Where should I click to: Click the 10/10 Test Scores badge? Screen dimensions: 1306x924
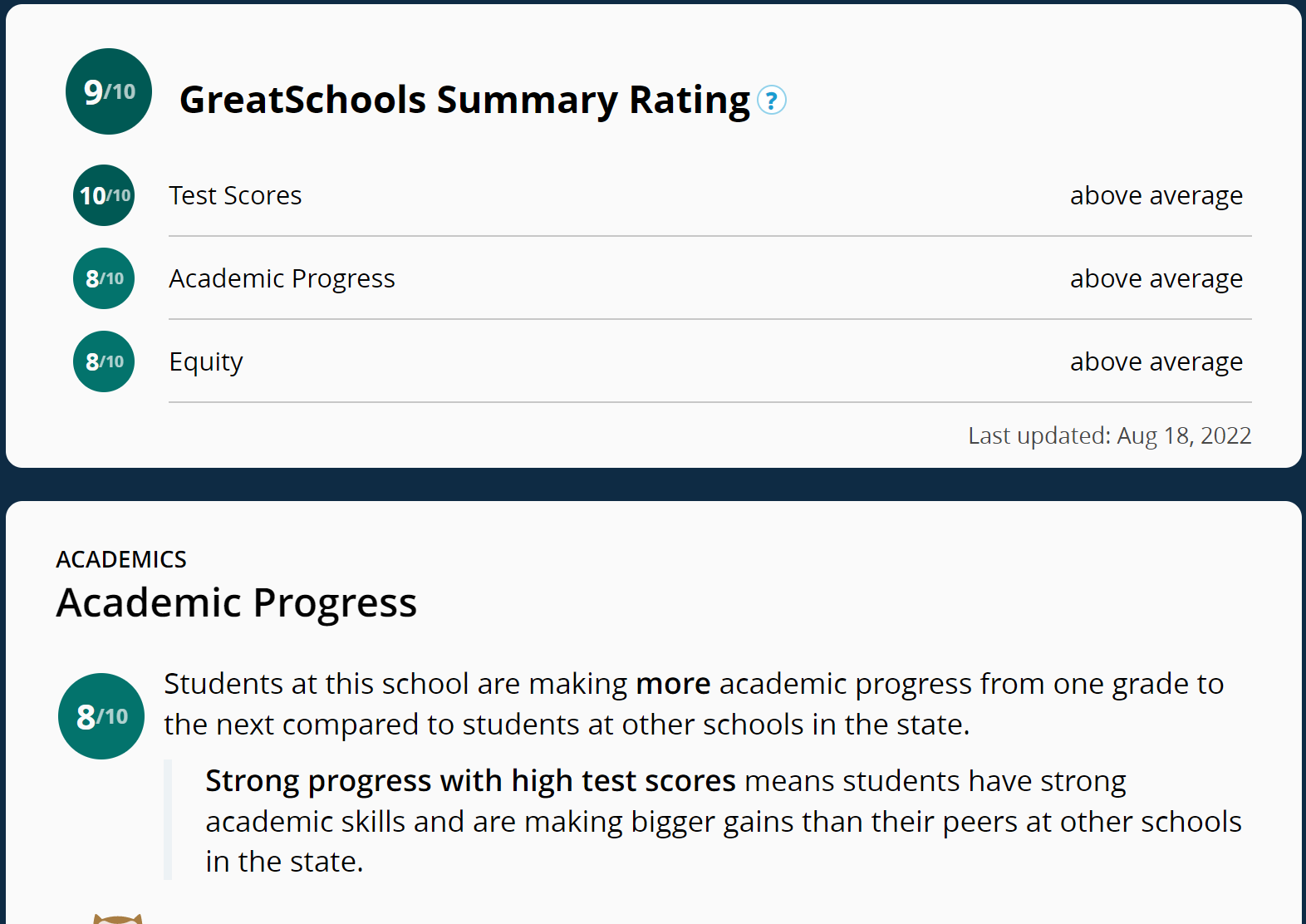tap(104, 195)
